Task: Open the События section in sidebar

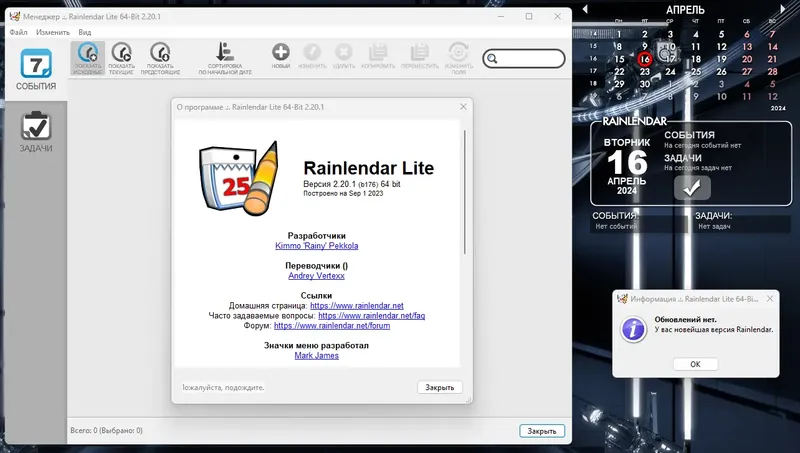Action: pyautogui.click(x=36, y=70)
